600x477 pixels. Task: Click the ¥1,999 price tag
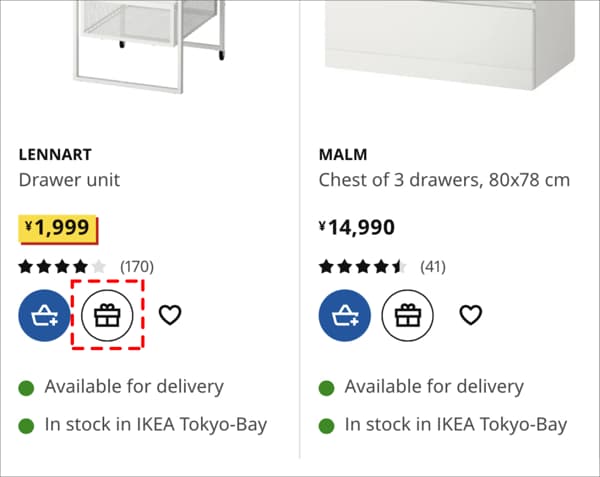pos(58,229)
